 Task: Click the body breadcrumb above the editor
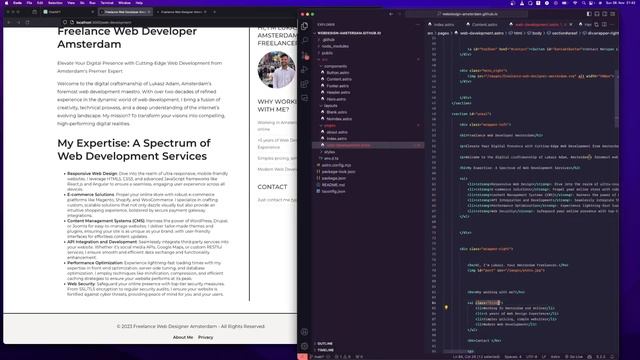[x=537, y=33]
